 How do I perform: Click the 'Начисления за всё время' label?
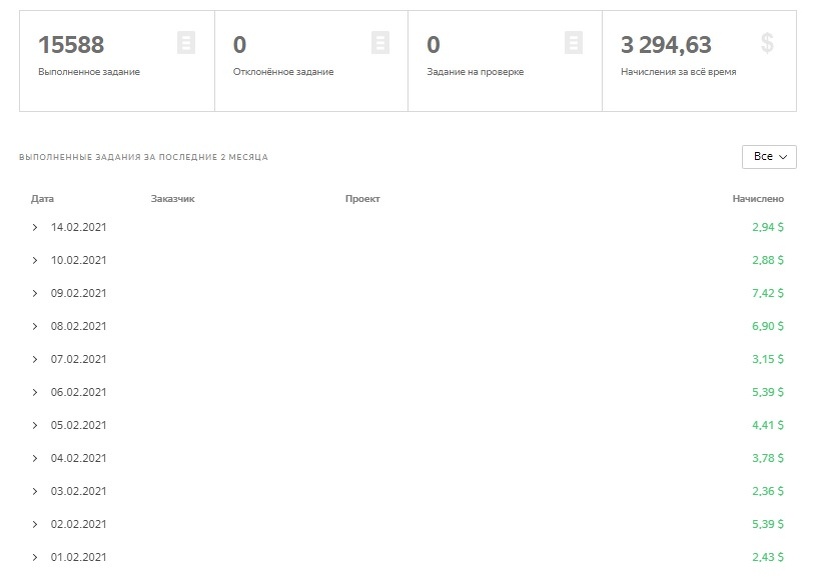pyautogui.click(x=679, y=72)
